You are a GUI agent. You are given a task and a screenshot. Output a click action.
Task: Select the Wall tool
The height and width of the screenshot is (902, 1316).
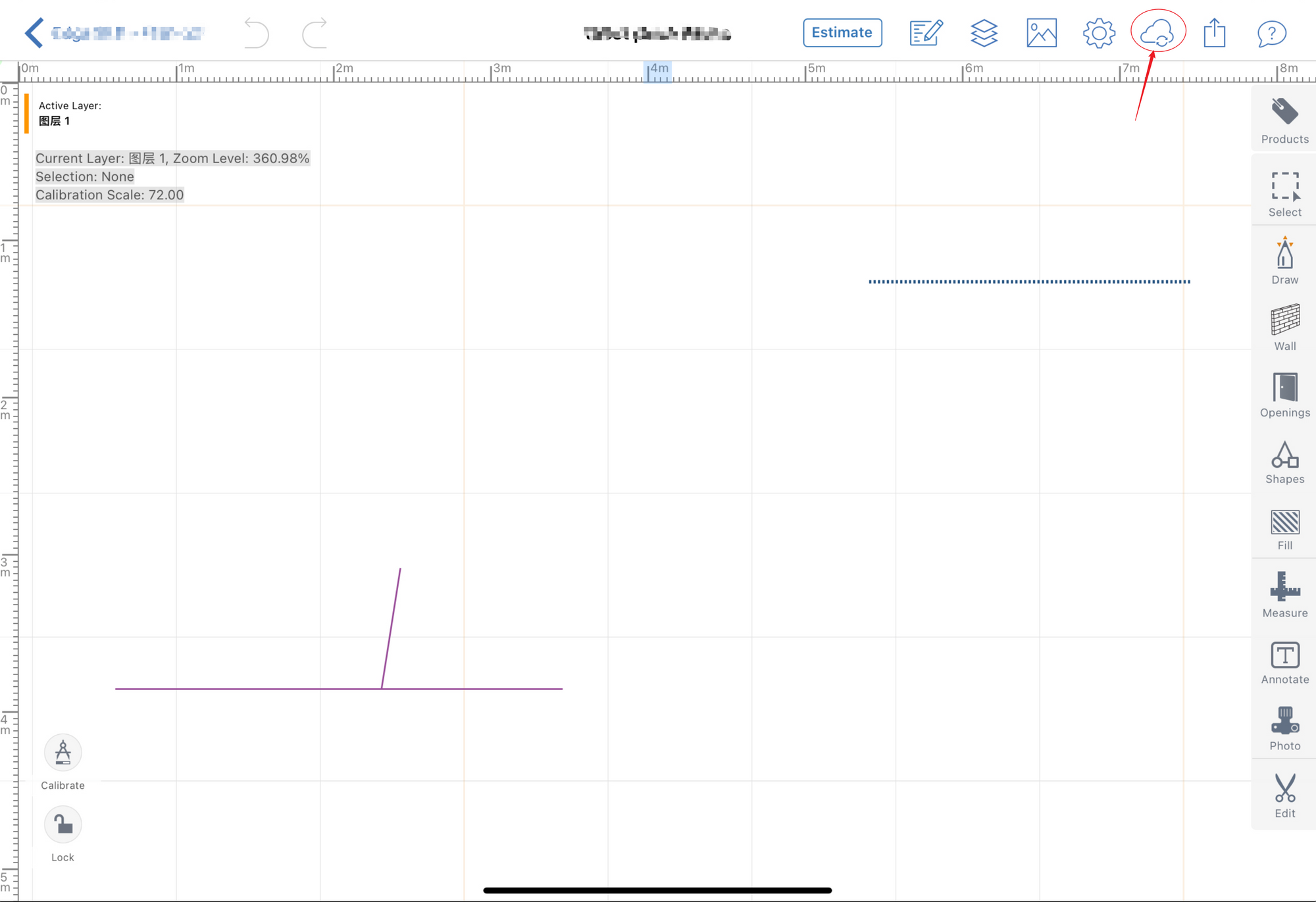[1284, 327]
